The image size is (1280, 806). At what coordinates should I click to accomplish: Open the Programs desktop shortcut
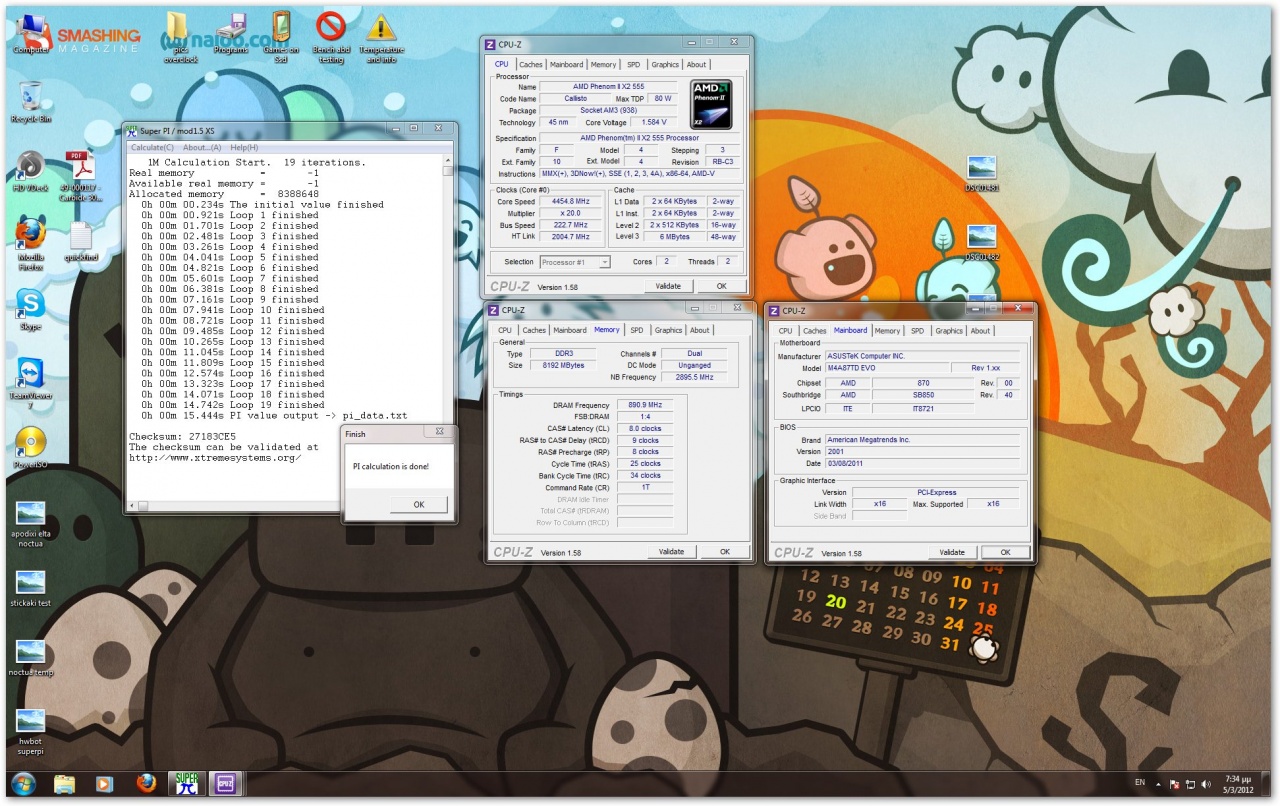pos(231,33)
